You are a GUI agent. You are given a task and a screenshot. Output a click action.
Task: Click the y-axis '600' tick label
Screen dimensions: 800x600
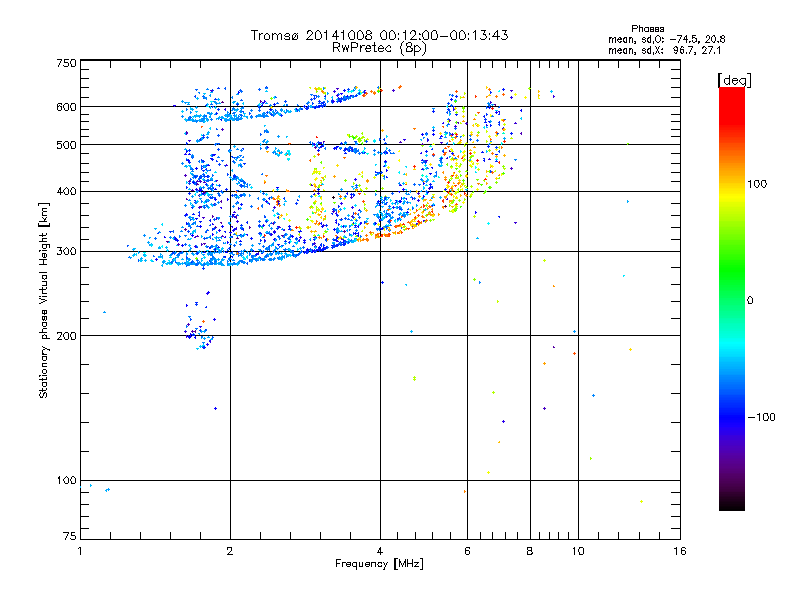(66, 107)
